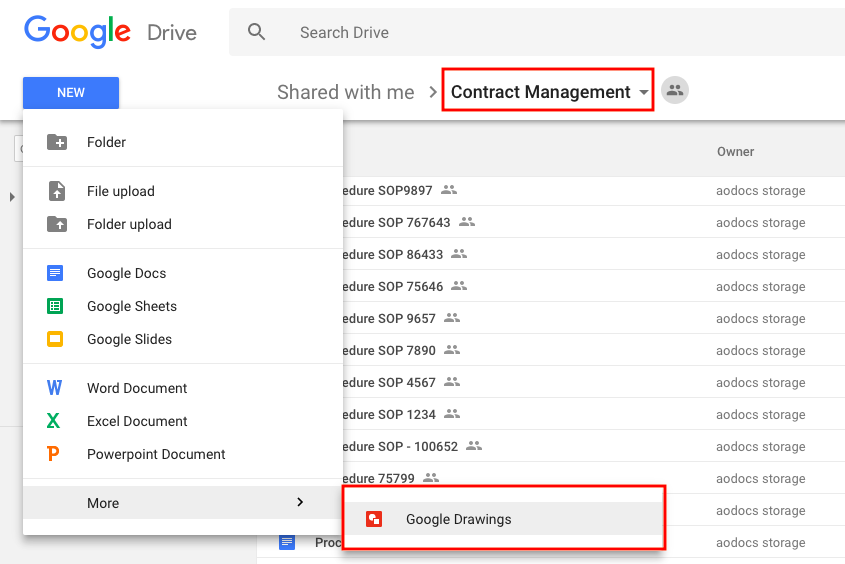845x564 pixels.
Task: Select Folder upload menu entry
Action: pyautogui.click(x=183, y=224)
